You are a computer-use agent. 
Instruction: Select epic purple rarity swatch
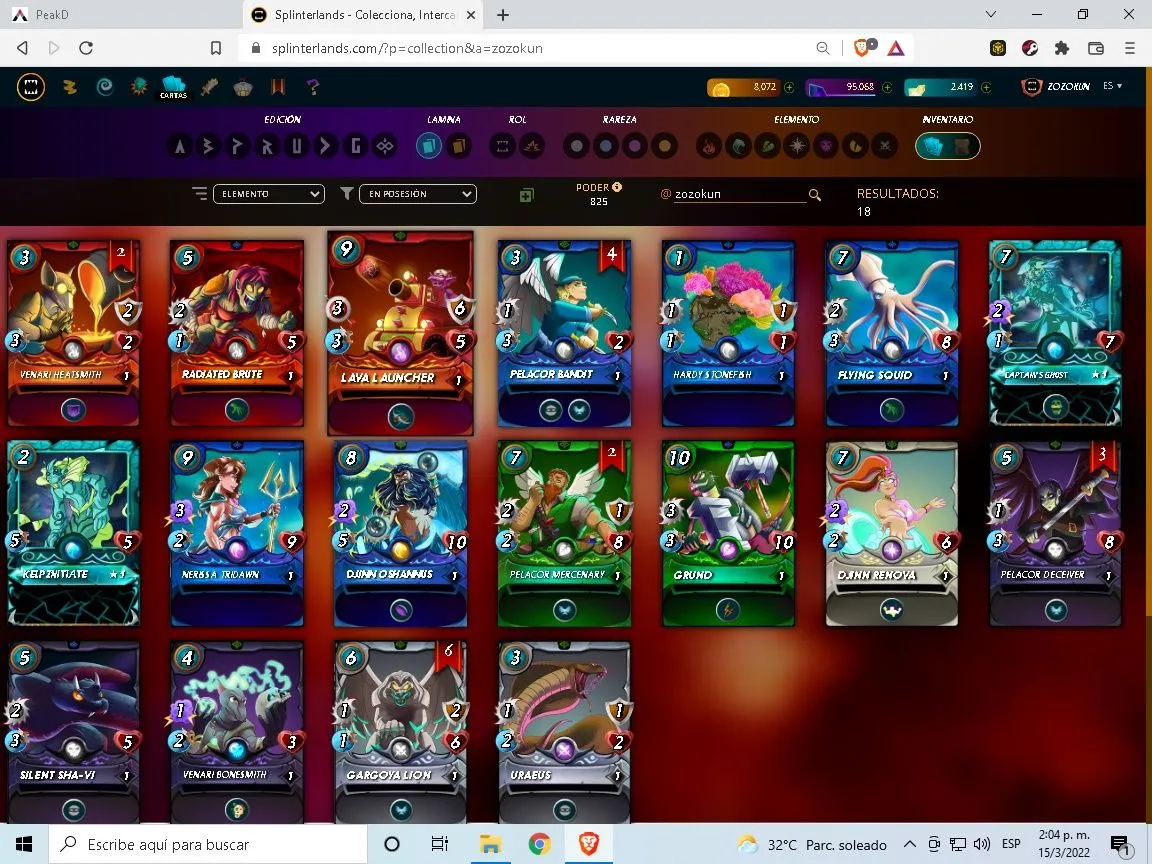pos(636,145)
